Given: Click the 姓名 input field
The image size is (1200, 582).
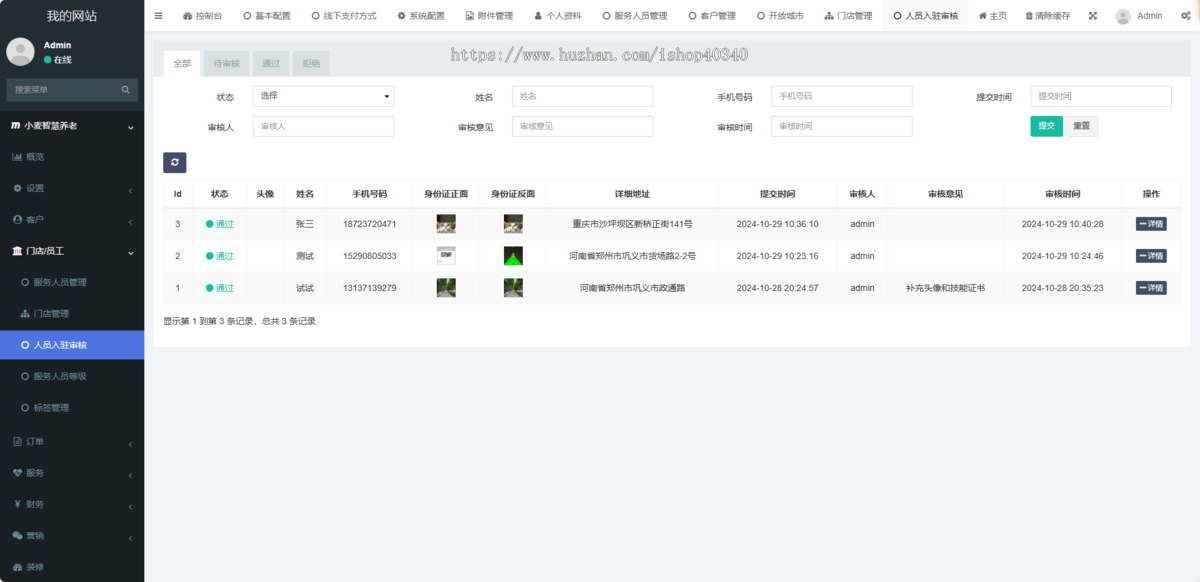Looking at the screenshot, I should (582, 96).
